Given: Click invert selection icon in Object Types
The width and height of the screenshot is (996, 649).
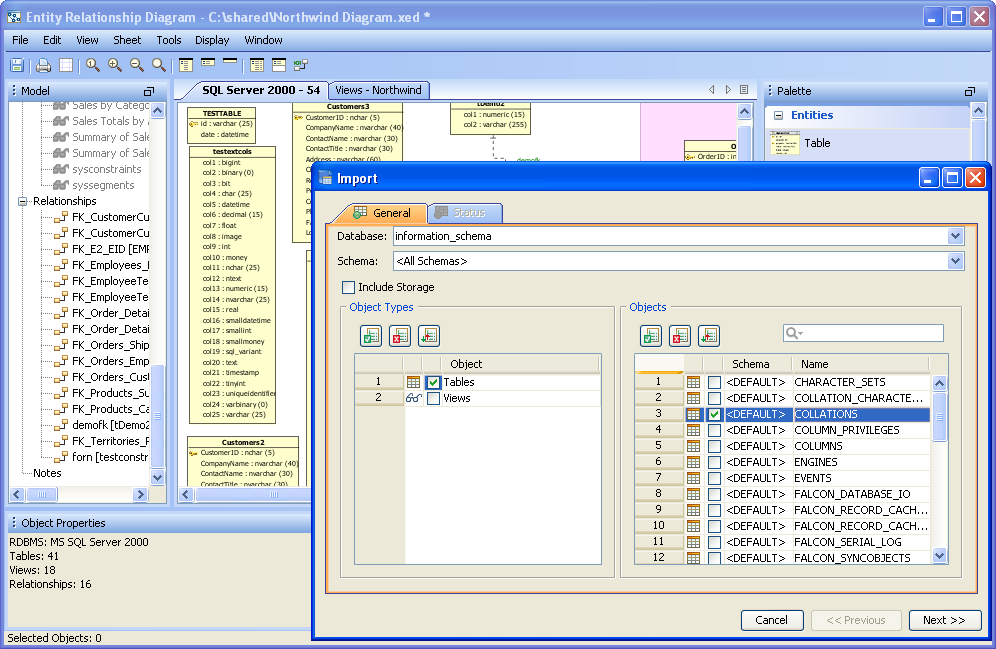Looking at the screenshot, I should click(x=429, y=336).
